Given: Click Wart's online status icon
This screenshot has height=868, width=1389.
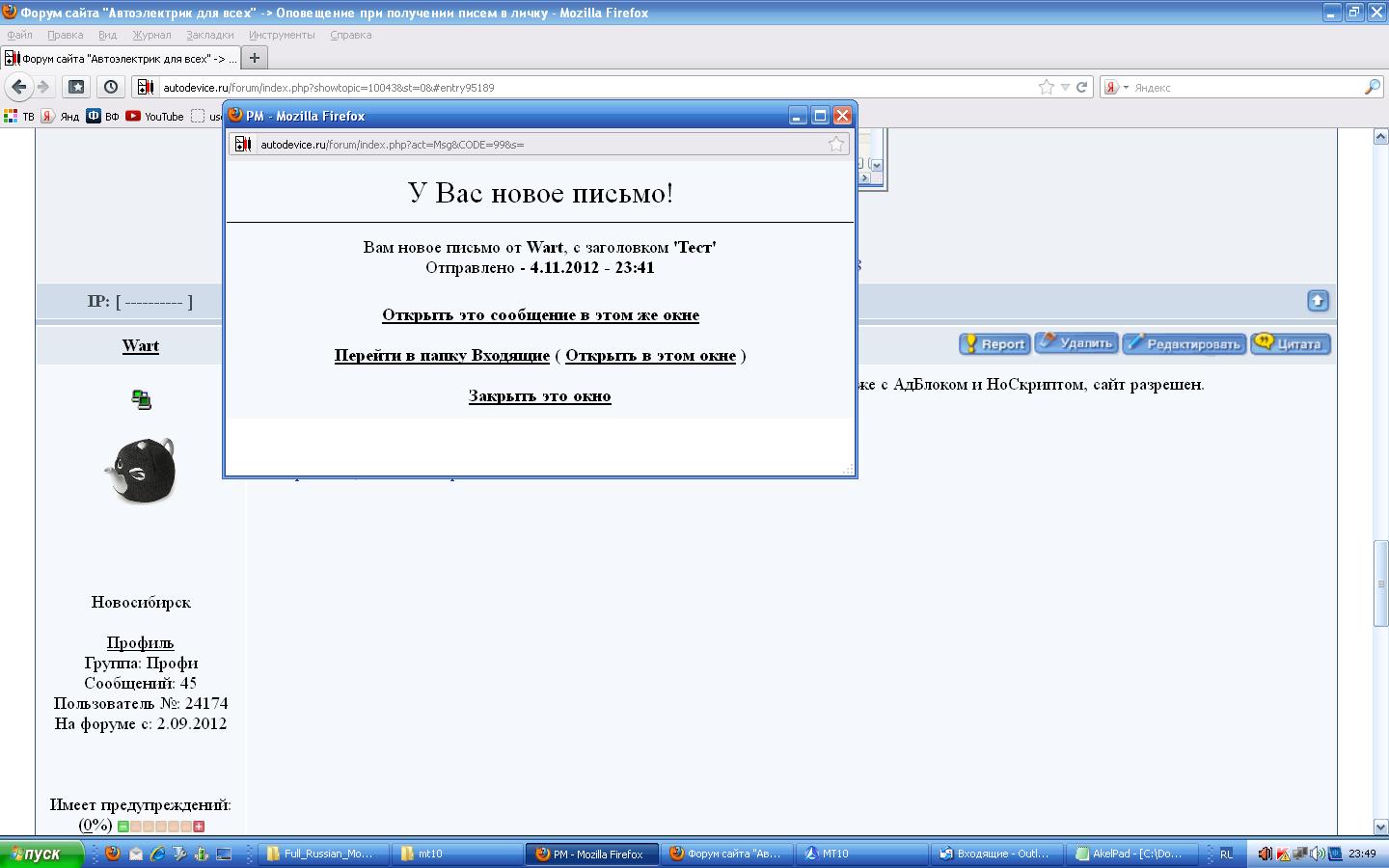Looking at the screenshot, I should 141,399.
